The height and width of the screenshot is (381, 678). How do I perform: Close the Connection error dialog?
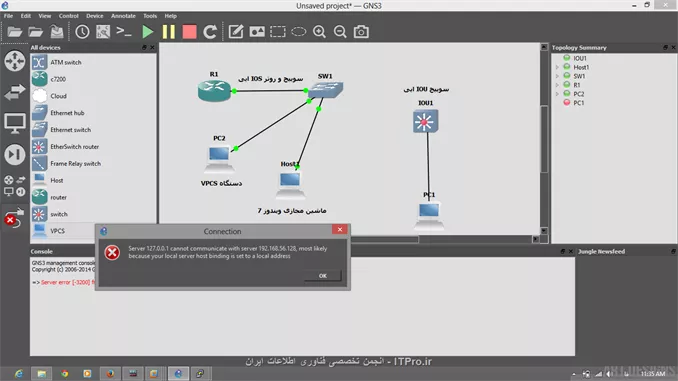point(340,230)
